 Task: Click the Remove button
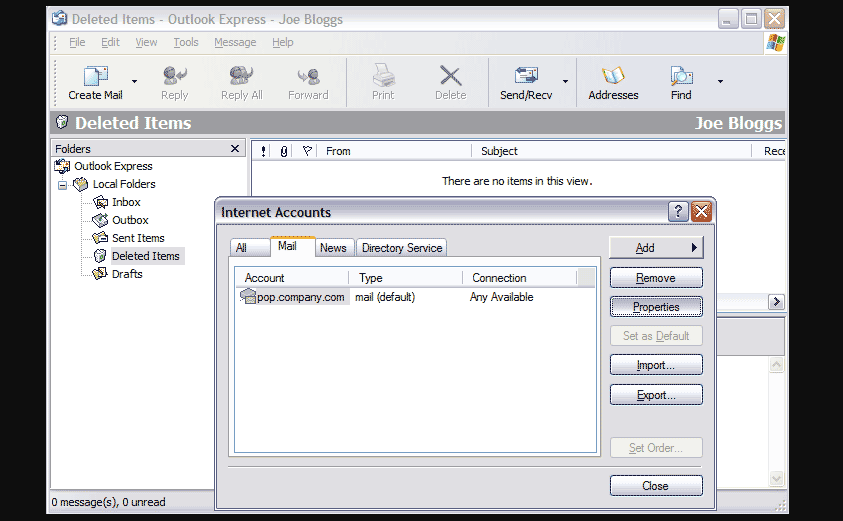(656, 278)
